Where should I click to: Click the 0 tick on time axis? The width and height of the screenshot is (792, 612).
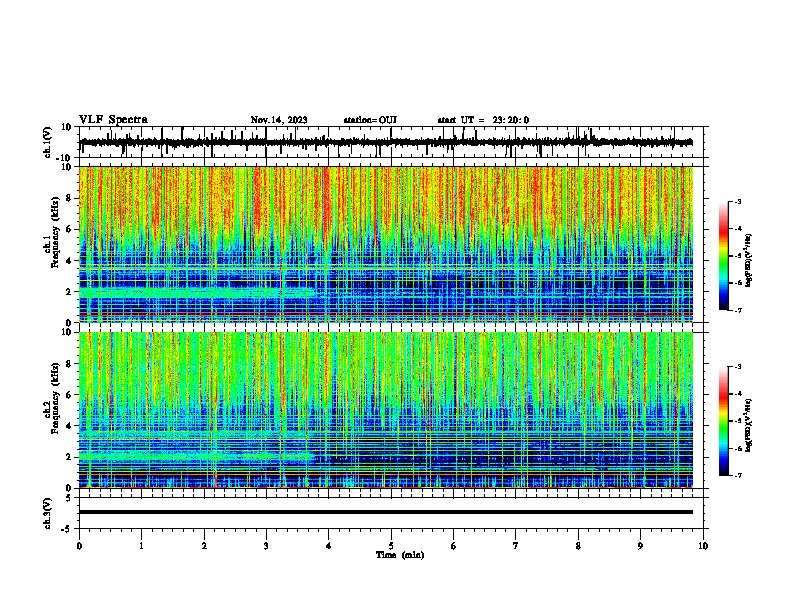tap(79, 546)
